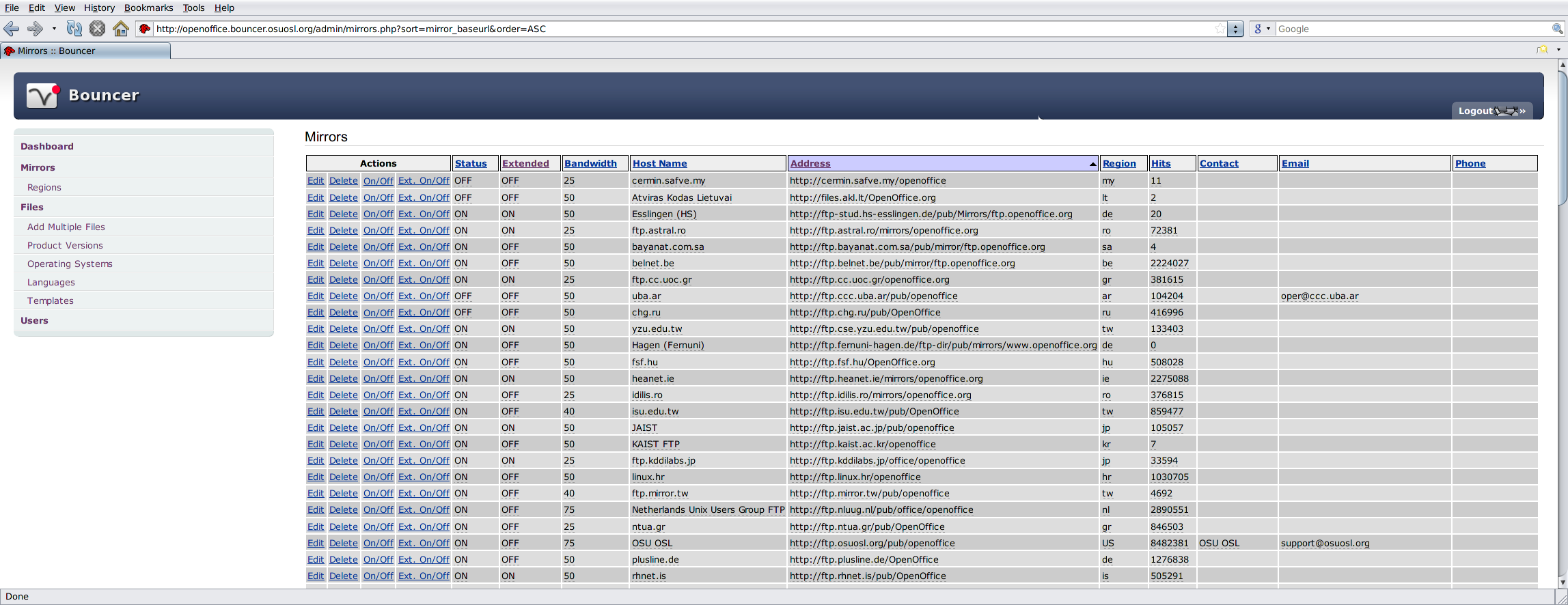Sort by the Phone column header

point(1470,163)
